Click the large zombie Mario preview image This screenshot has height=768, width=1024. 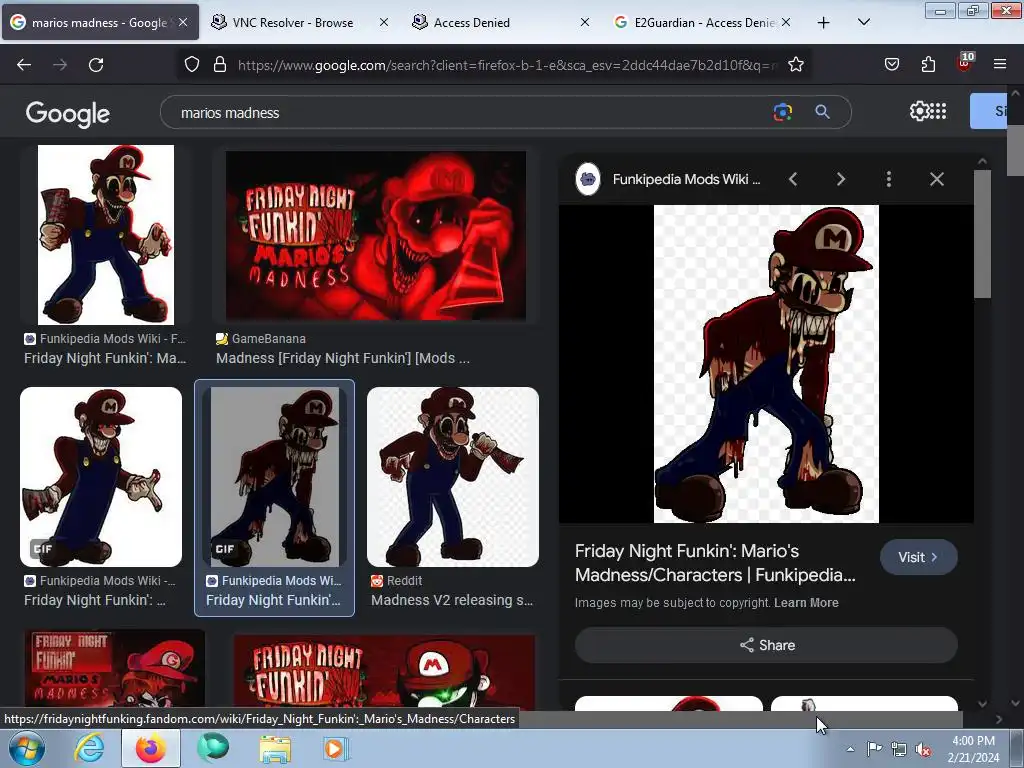click(766, 364)
